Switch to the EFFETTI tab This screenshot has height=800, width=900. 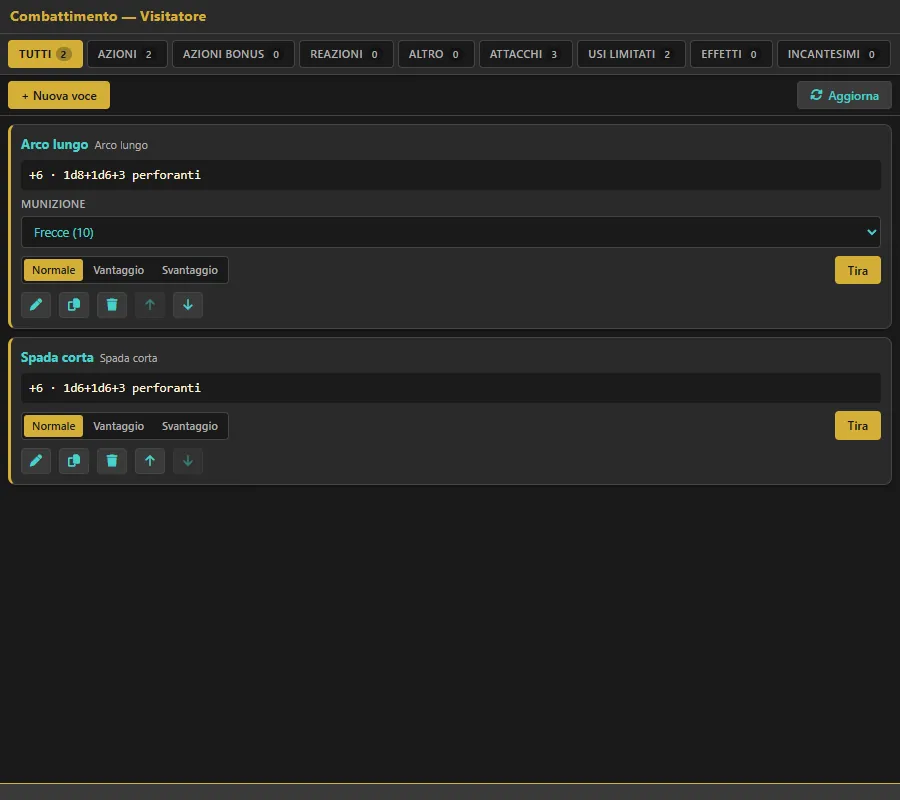pos(731,54)
